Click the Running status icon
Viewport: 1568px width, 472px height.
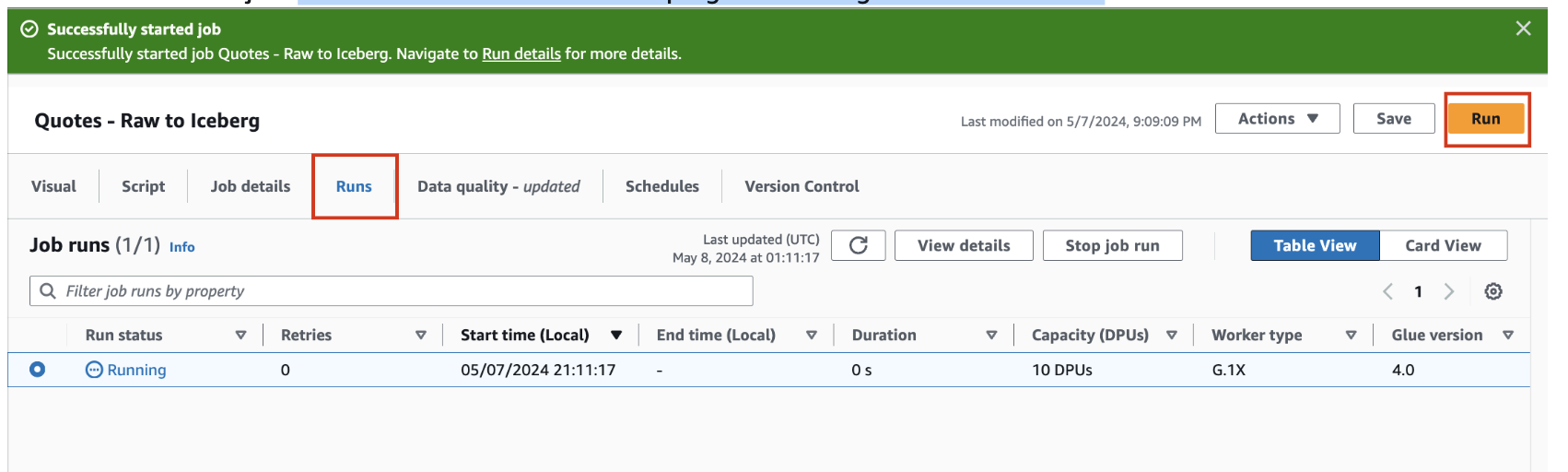[94, 370]
